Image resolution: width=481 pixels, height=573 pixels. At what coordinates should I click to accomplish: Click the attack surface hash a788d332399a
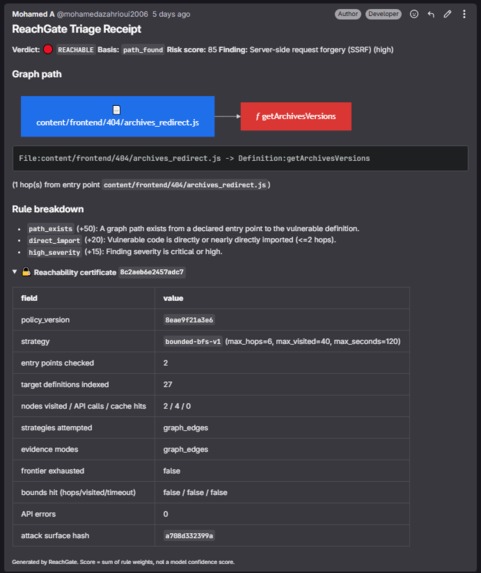pos(189,536)
